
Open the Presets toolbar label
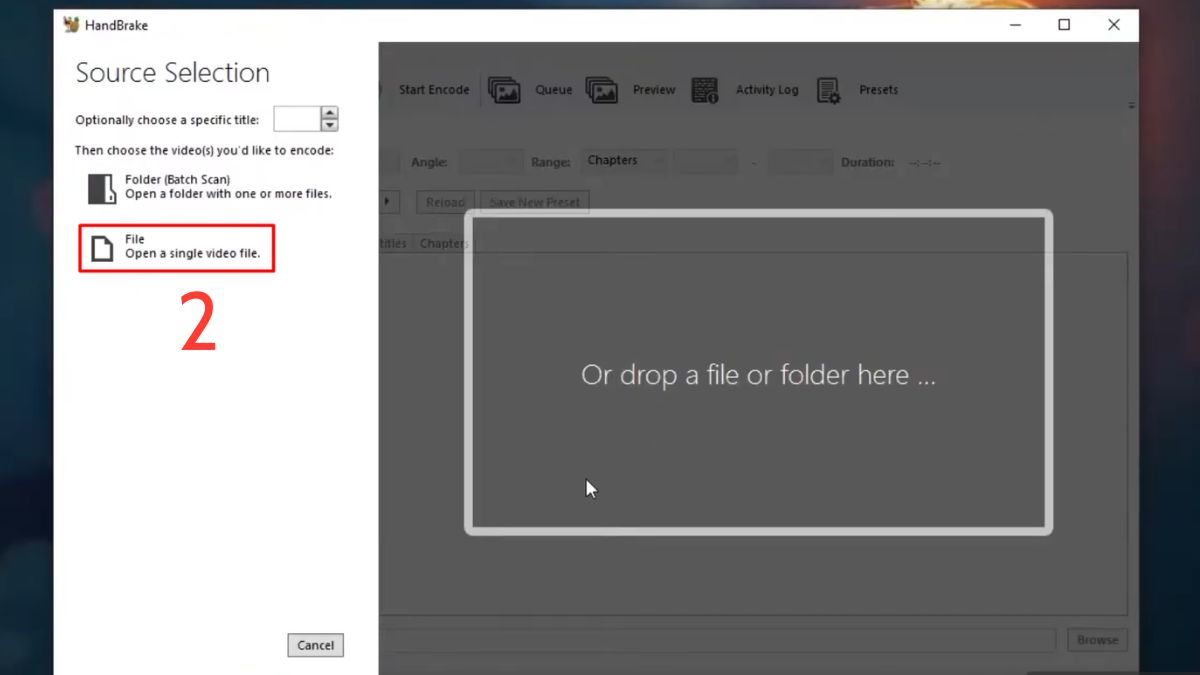(878, 90)
